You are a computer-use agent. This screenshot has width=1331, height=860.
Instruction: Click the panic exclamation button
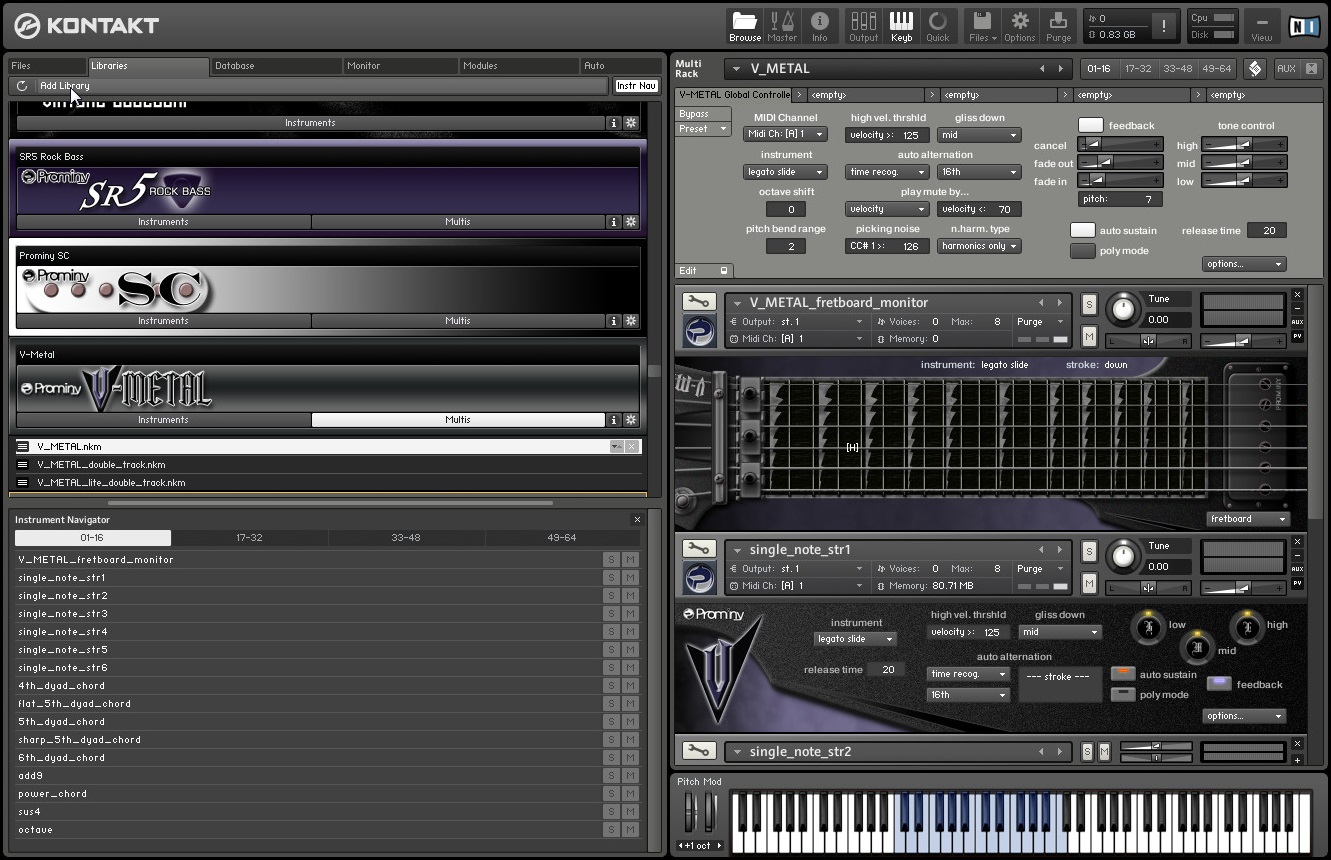click(1164, 27)
